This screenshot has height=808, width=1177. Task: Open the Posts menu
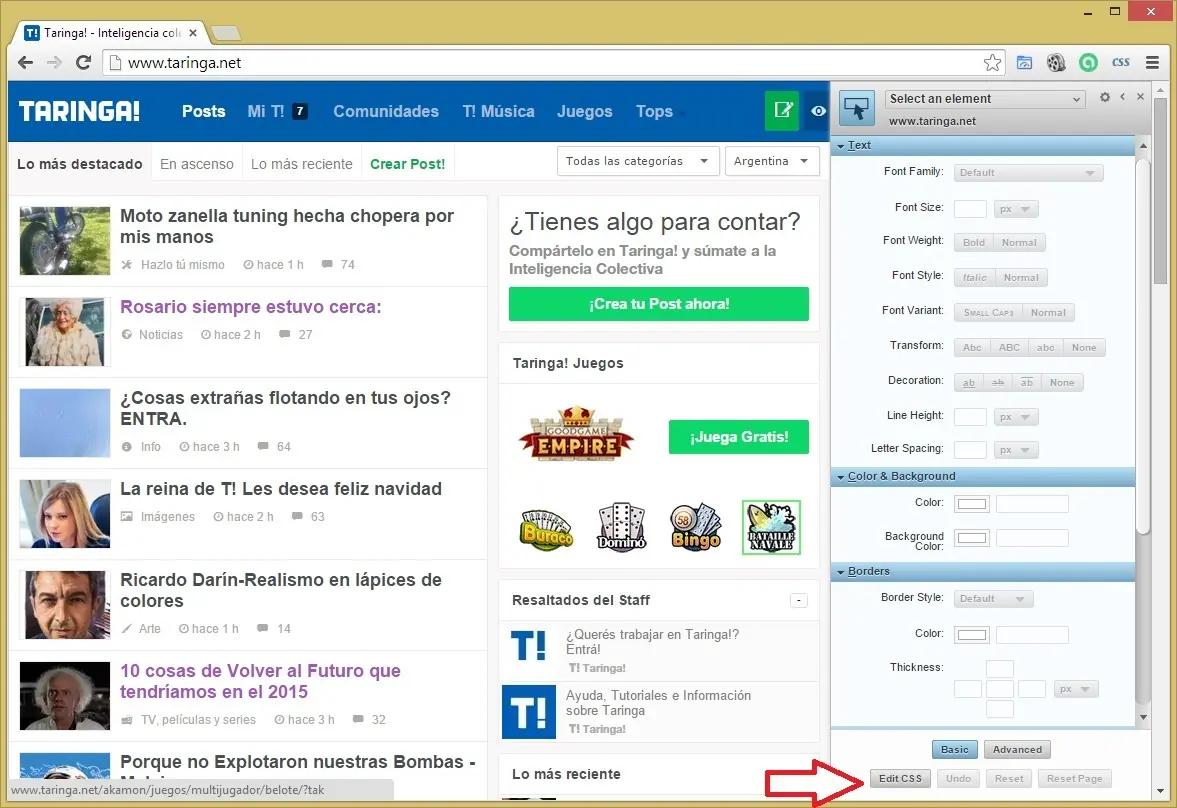[203, 111]
